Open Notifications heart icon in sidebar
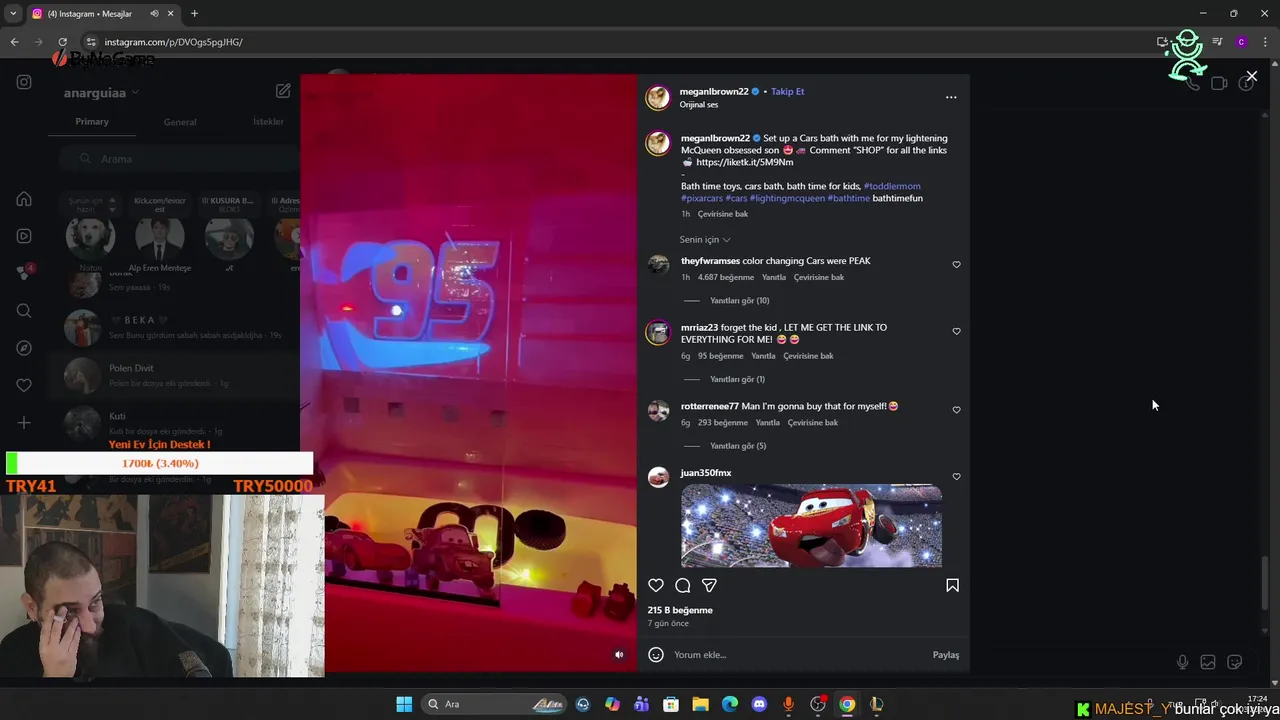 pos(24,385)
